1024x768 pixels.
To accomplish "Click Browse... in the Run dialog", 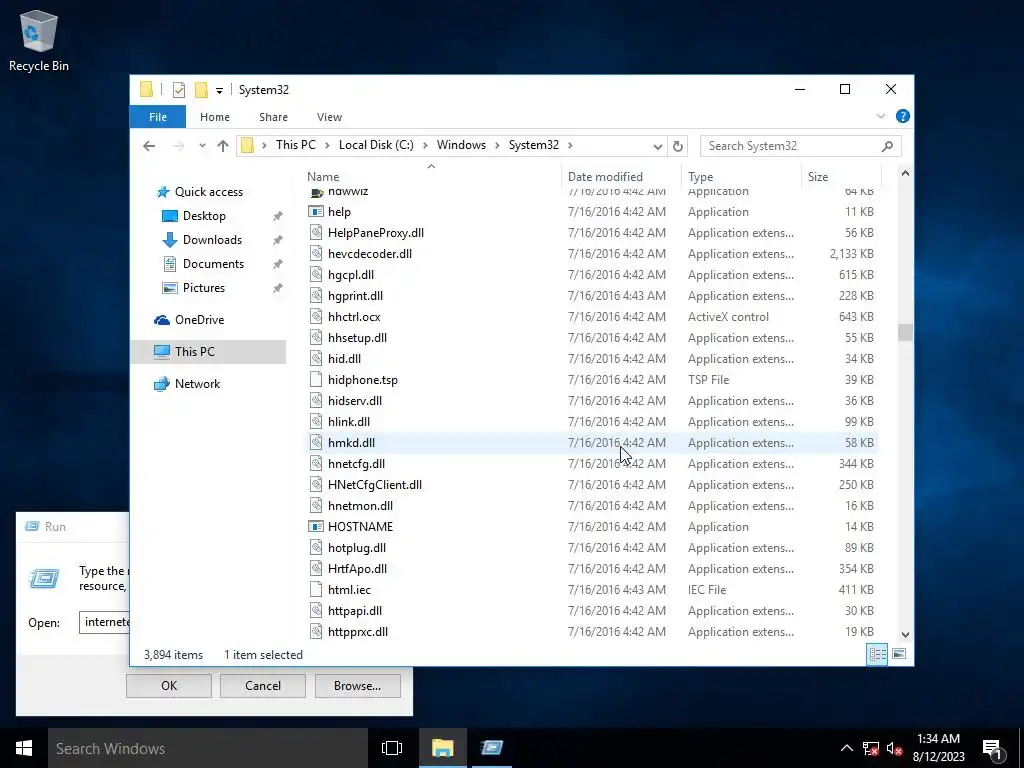I will click(x=357, y=686).
